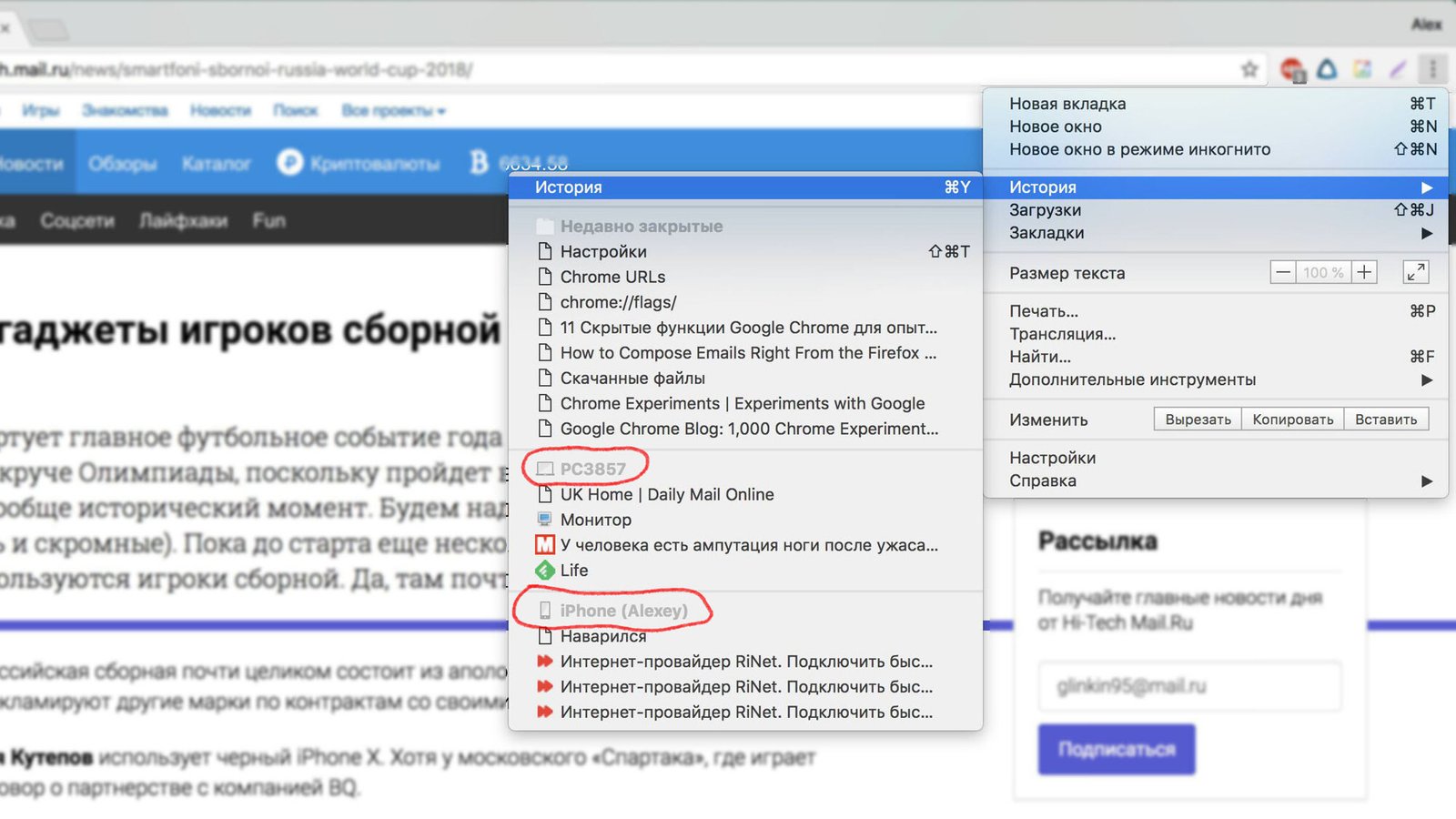The width and height of the screenshot is (1456, 819).
Task: Click the cryptocurrency icon before Криптовалюты
Action: (289, 163)
